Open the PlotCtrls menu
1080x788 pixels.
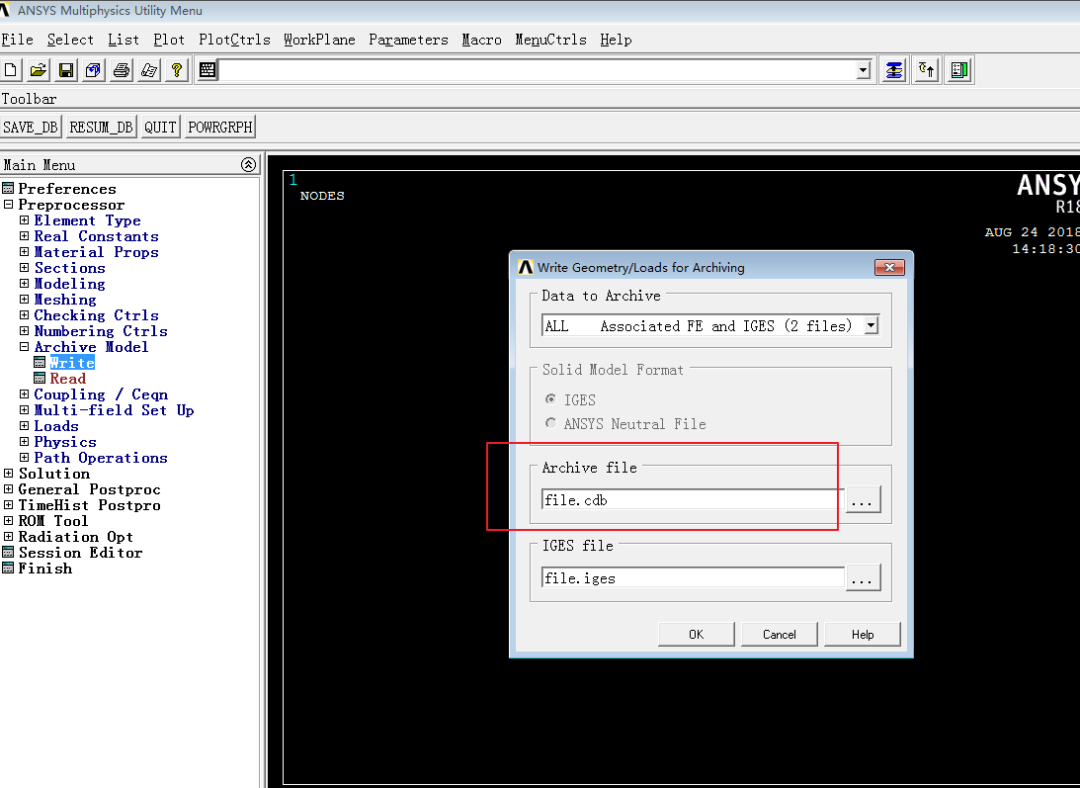234,40
